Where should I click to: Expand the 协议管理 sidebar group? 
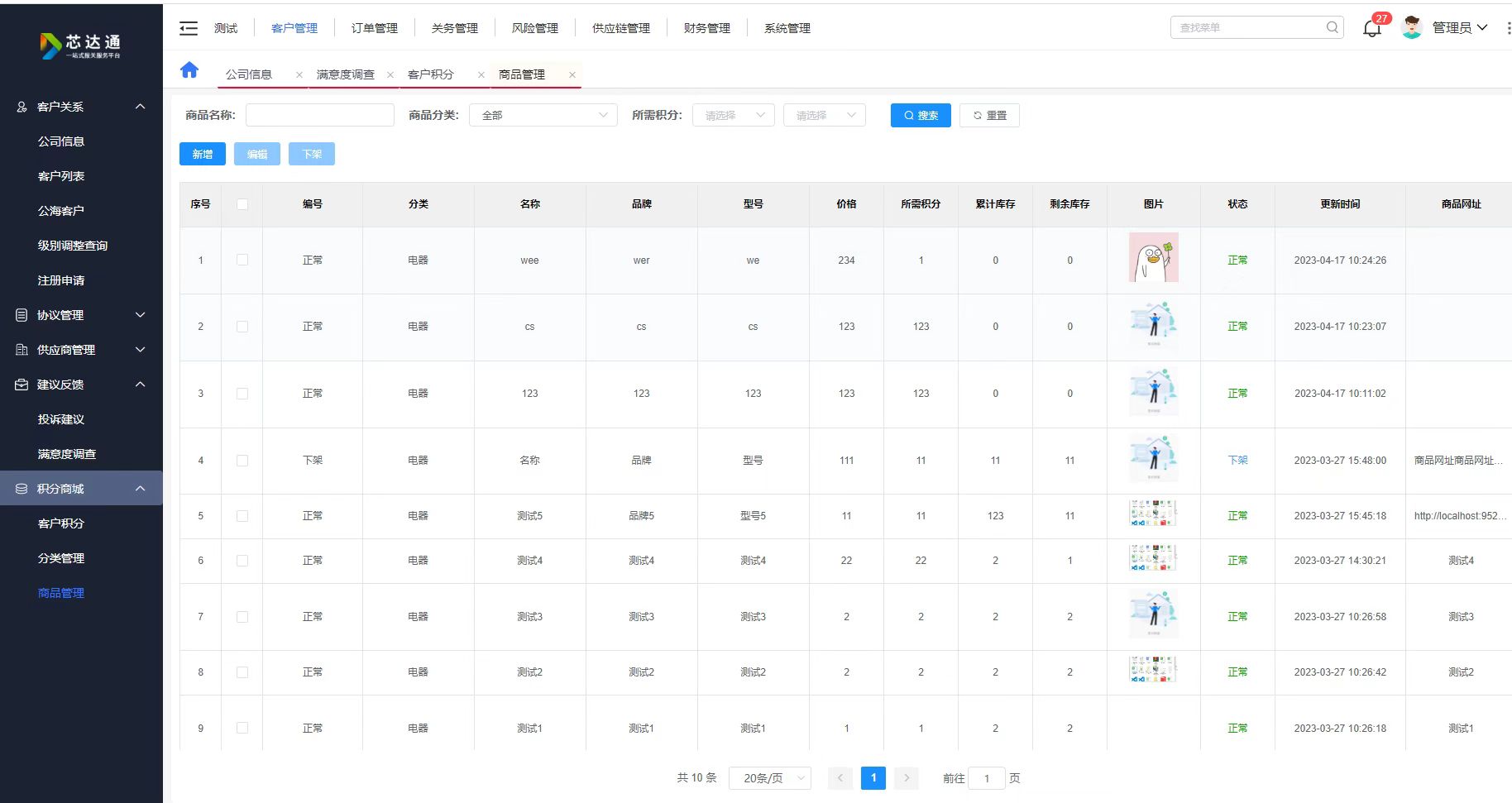[141, 315]
